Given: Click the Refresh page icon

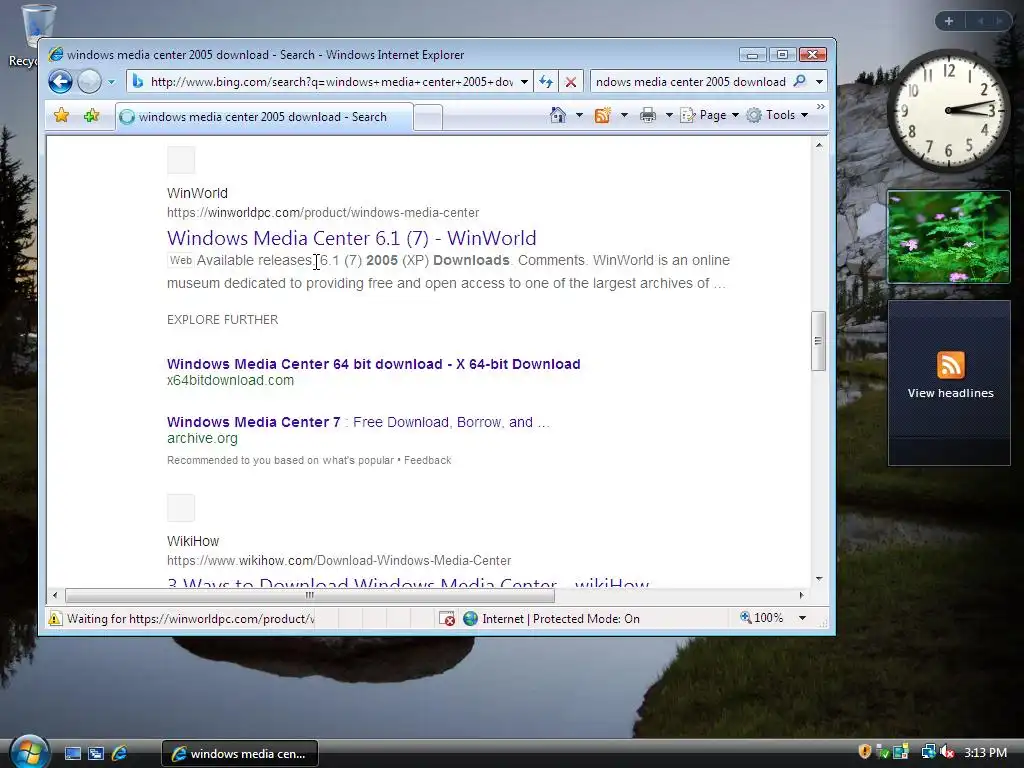Looking at the screenshot, I should point(546,82).
